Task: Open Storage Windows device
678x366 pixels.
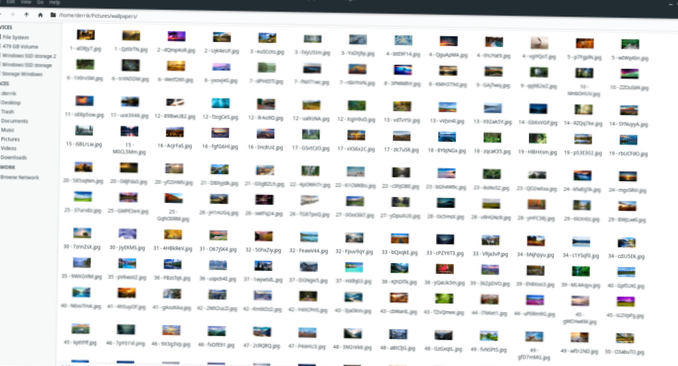Action: (22, 74)
